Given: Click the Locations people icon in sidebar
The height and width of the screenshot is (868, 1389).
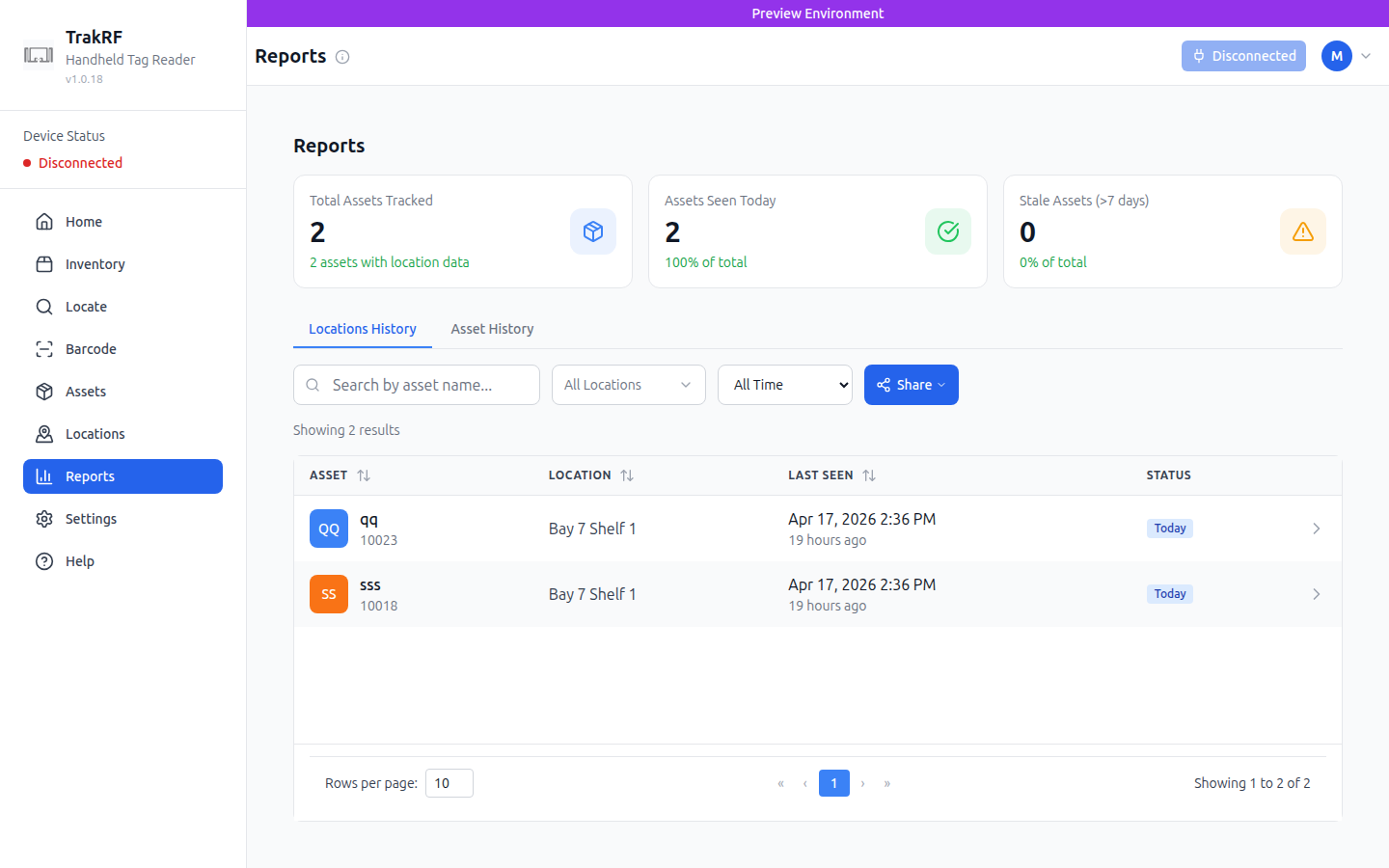Looking at the screenshot, I should tap(44, 433).
